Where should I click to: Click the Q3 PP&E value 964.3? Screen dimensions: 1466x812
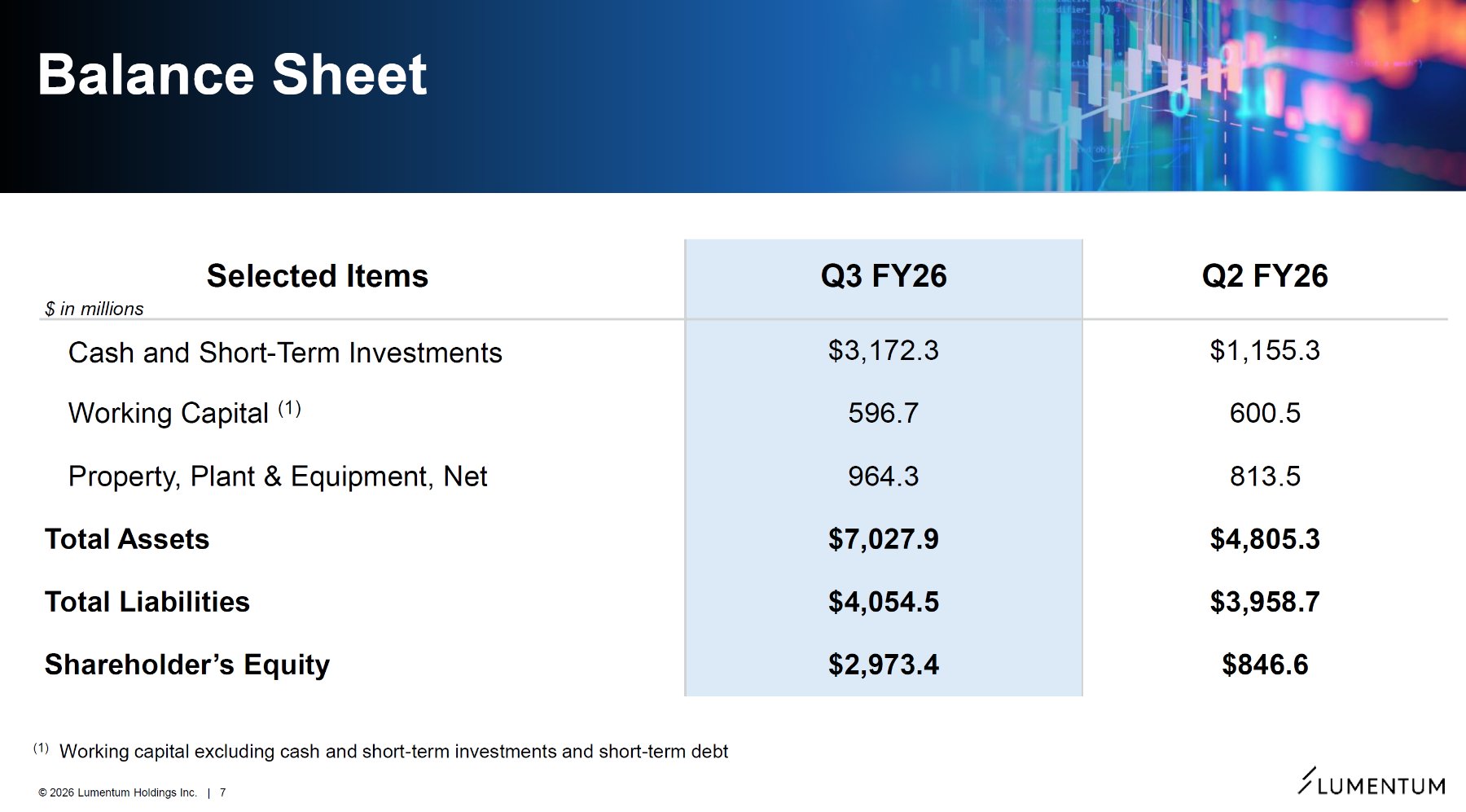click(x=884, y=476)
